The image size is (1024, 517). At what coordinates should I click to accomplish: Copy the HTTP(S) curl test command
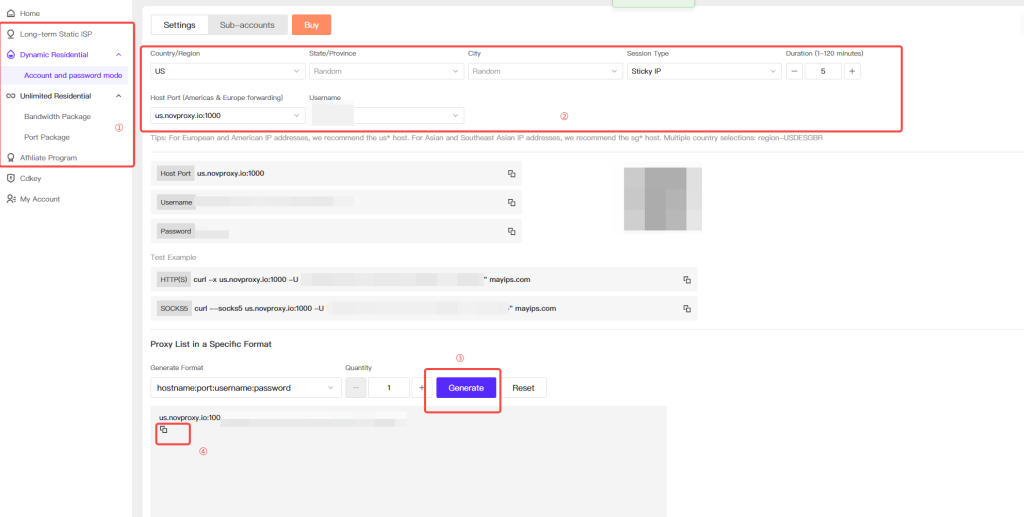coord(687,280)
